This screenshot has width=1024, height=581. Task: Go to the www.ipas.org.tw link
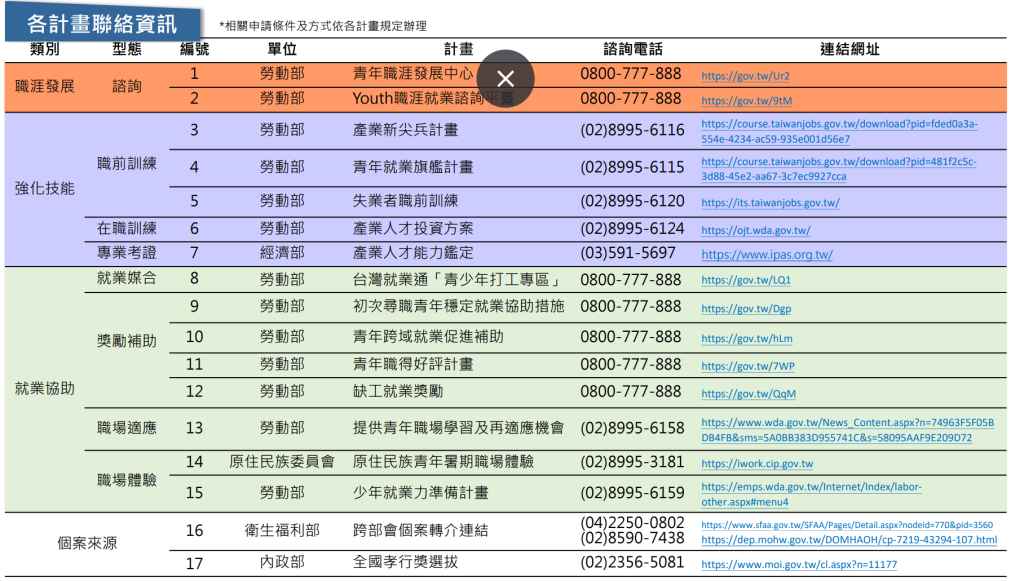(766, 255)
